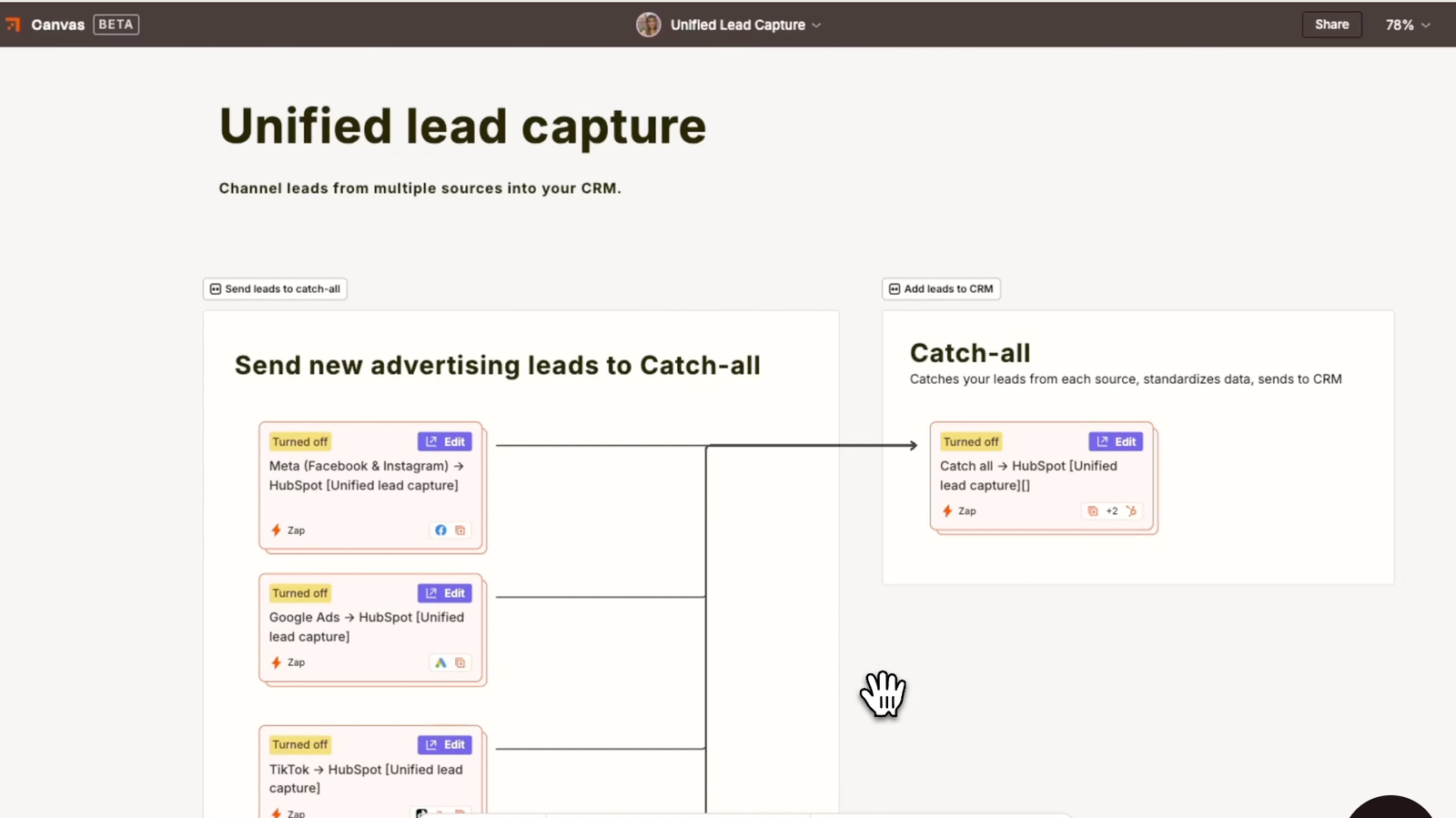Click Edit on the TikTok Zap card
The image size is (1456, 818).
(x=444, y=744)
